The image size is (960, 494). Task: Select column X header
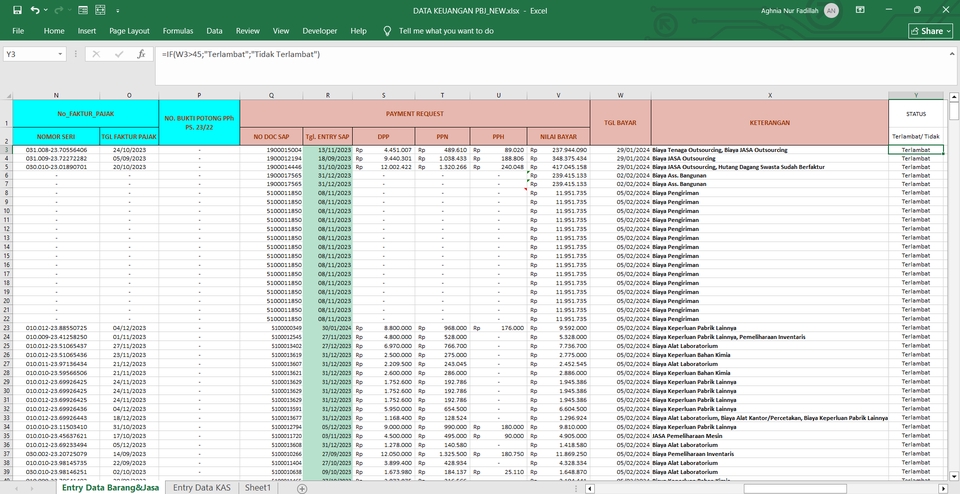click(x=770, y=95)
